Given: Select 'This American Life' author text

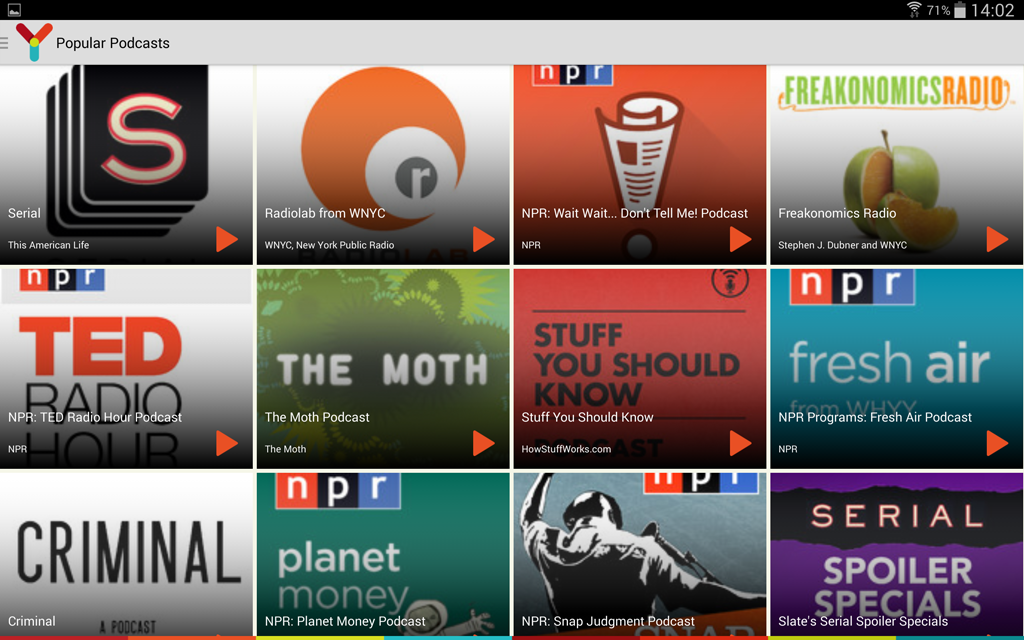Looking at the screenshot, I should [x=48, y=245].
